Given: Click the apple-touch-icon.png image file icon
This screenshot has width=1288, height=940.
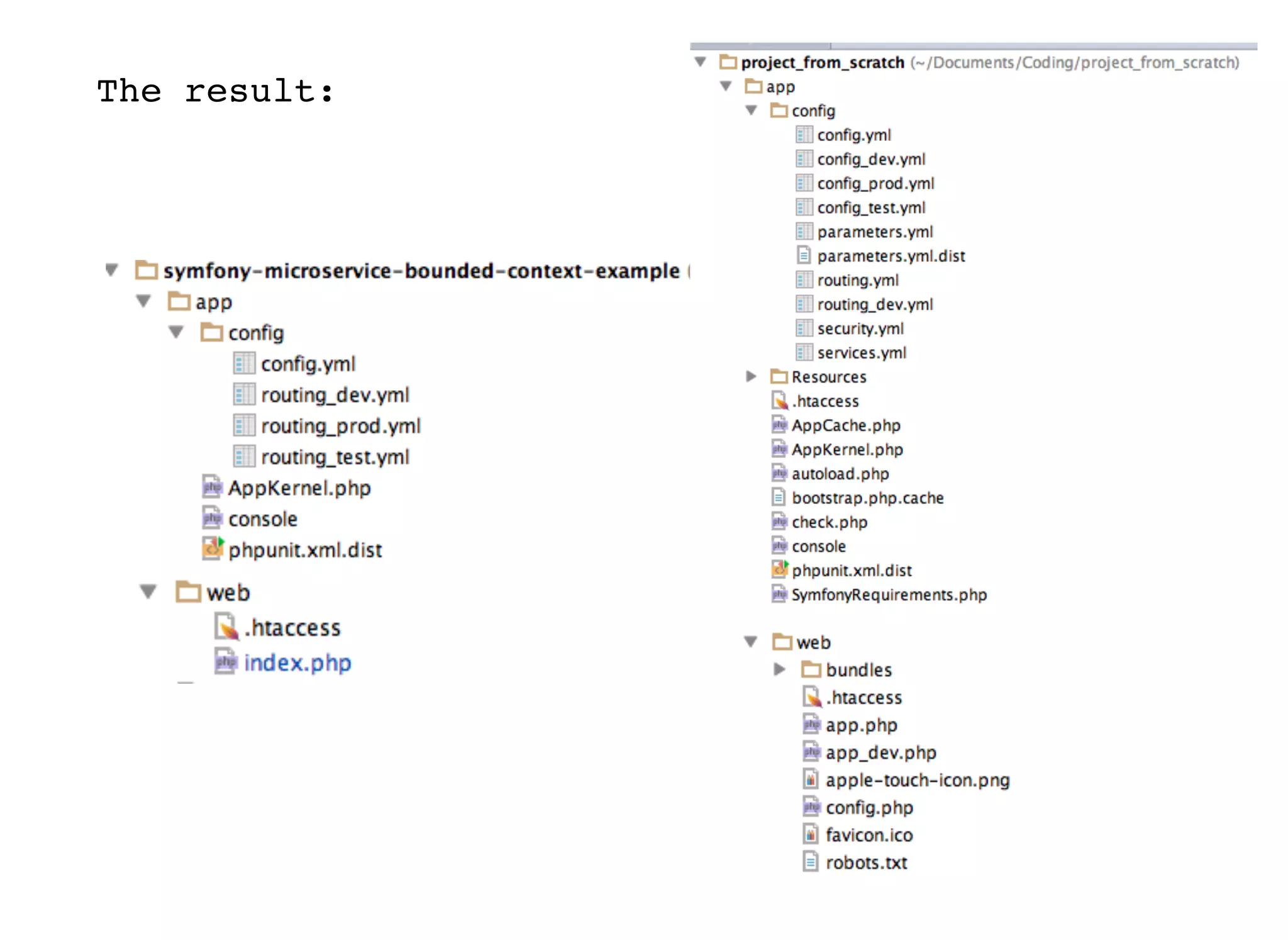Looking at the screenshot, I should pyautogui.click(x=811, y=780).
